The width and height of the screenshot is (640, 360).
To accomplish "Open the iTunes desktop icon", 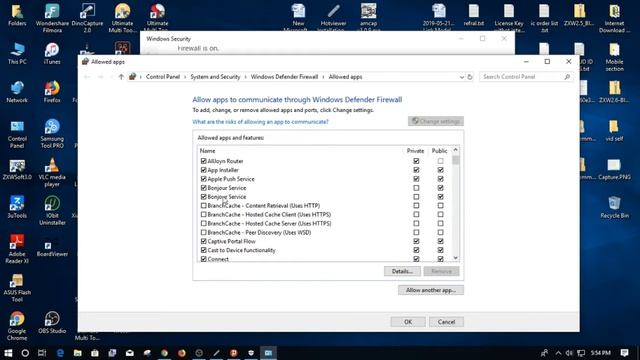I will click(x=52, y=53).
